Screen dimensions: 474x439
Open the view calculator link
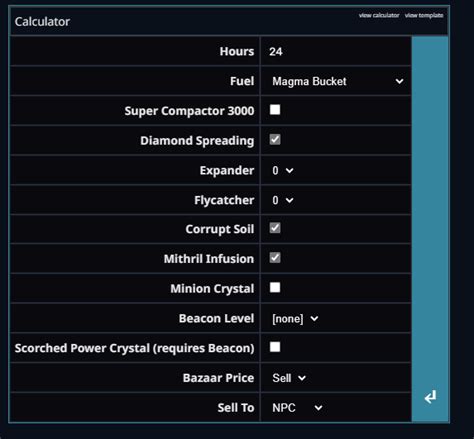pos(379,15)
